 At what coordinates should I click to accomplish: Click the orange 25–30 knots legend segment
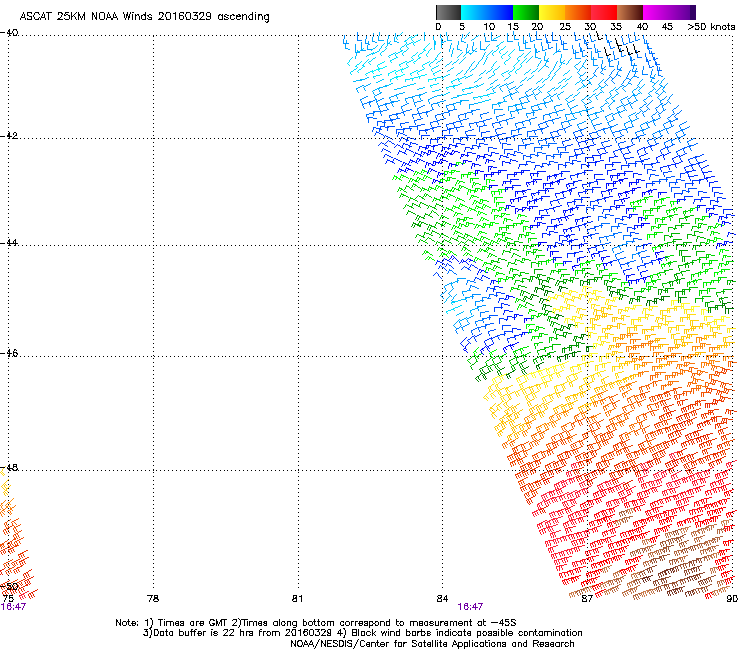578,12
